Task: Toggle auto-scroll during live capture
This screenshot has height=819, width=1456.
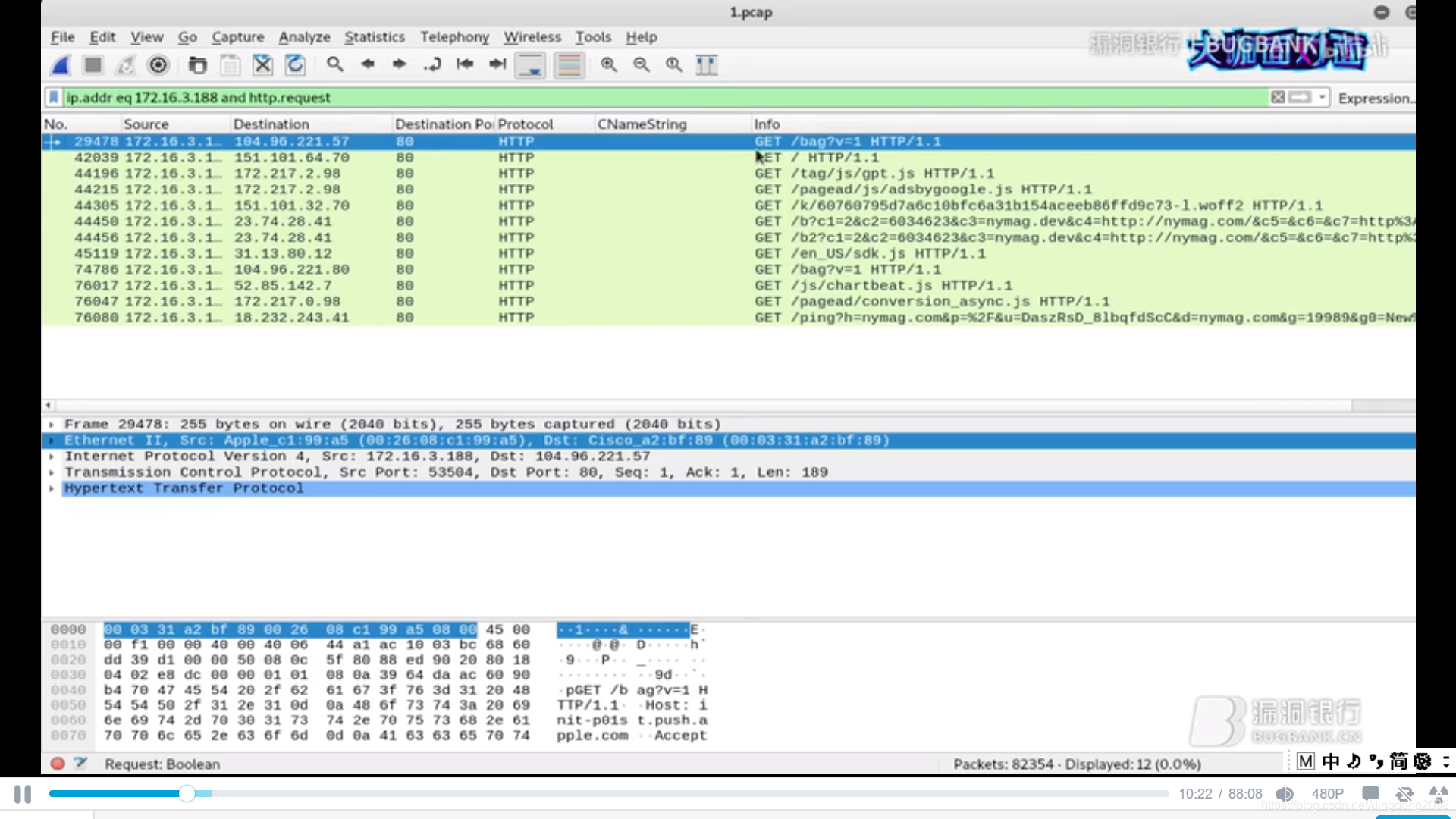Action: [x=531, y=65]
